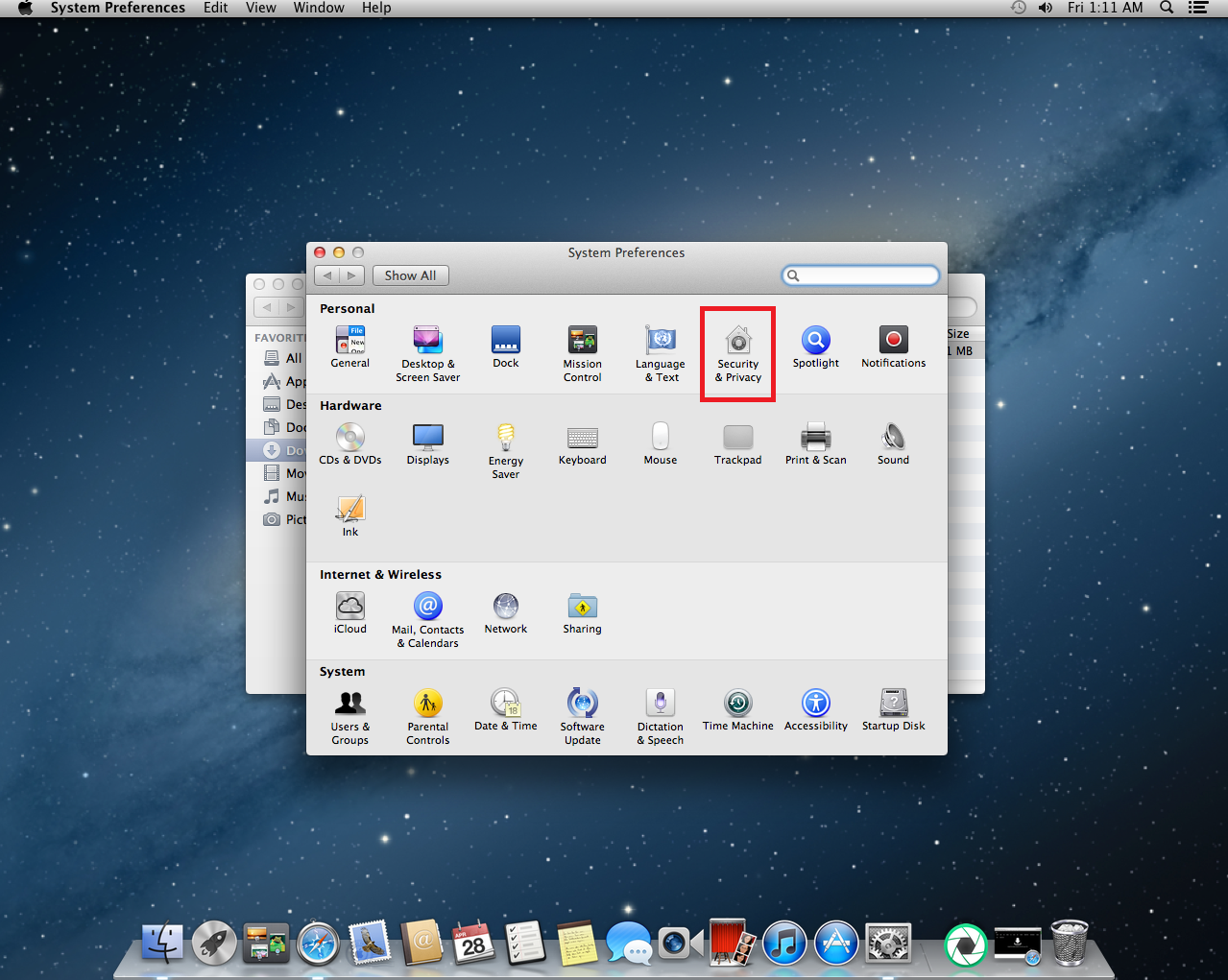Open Launchpad from the Dock

pyautogui.click(x=214, y=944)
